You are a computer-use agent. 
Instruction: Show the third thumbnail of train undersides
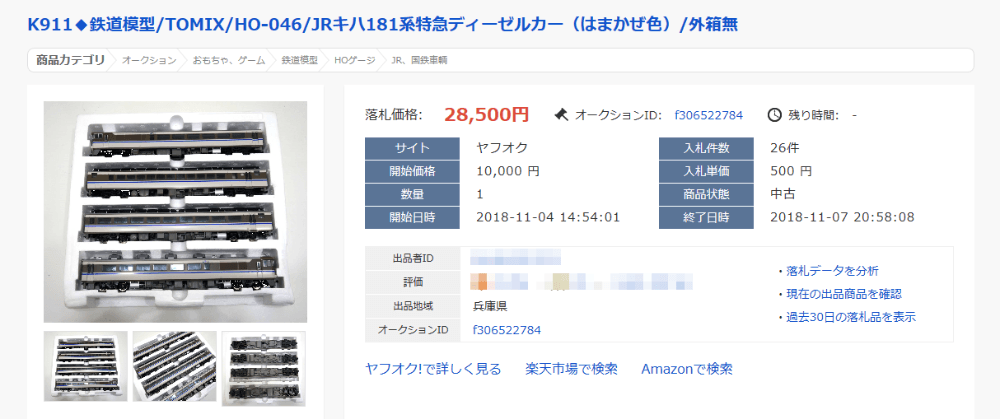pyautogui.click(x=264, y=366)
